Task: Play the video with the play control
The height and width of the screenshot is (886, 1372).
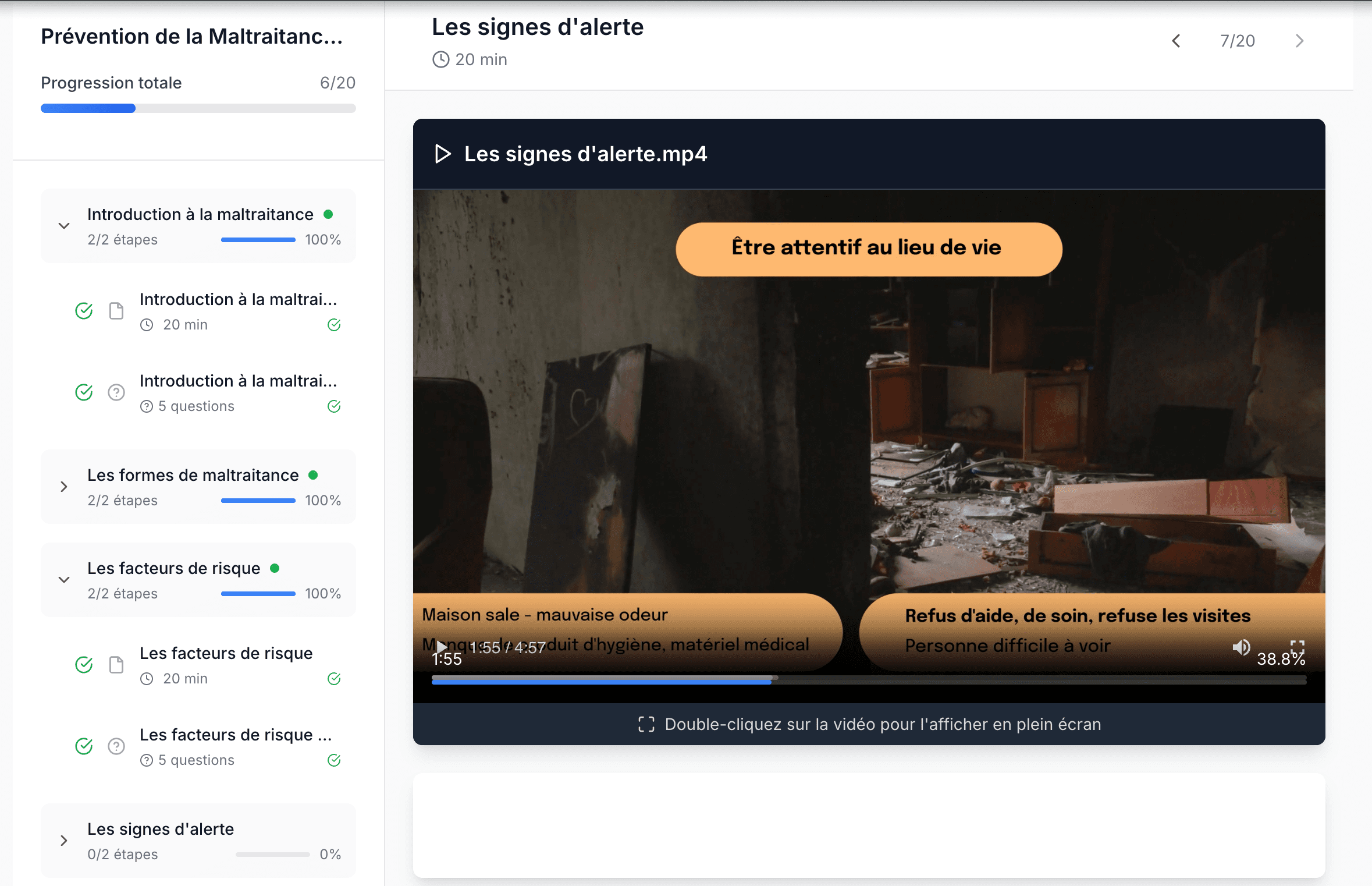Action: (x=442, y=647)
